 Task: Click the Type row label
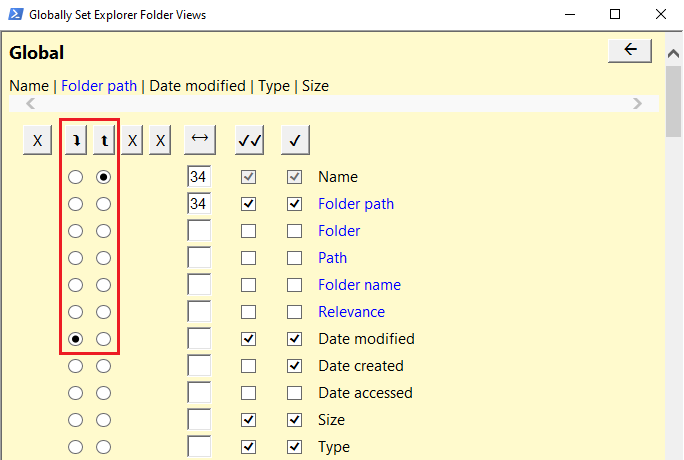click(x=334, y=447)
